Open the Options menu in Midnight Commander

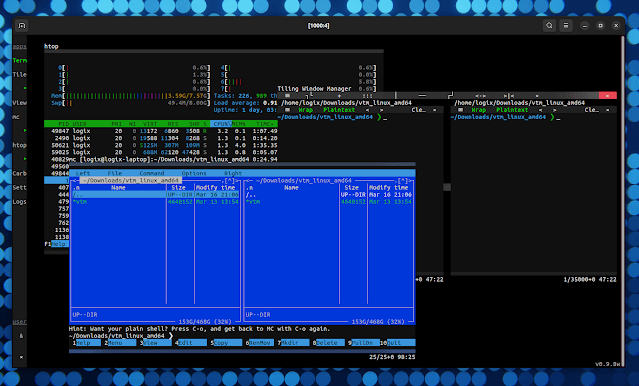click(x=194, y=173)
